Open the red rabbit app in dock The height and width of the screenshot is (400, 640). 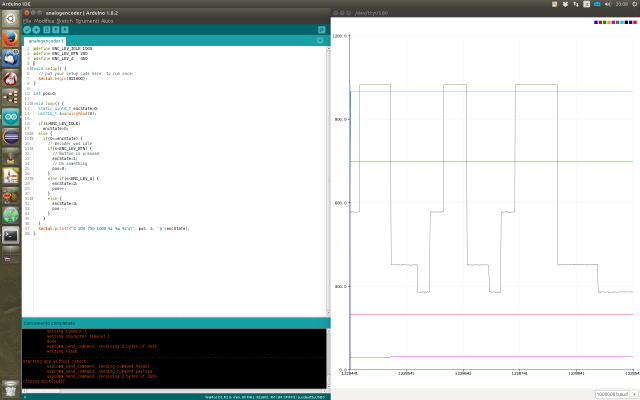(x=11, y=78)
